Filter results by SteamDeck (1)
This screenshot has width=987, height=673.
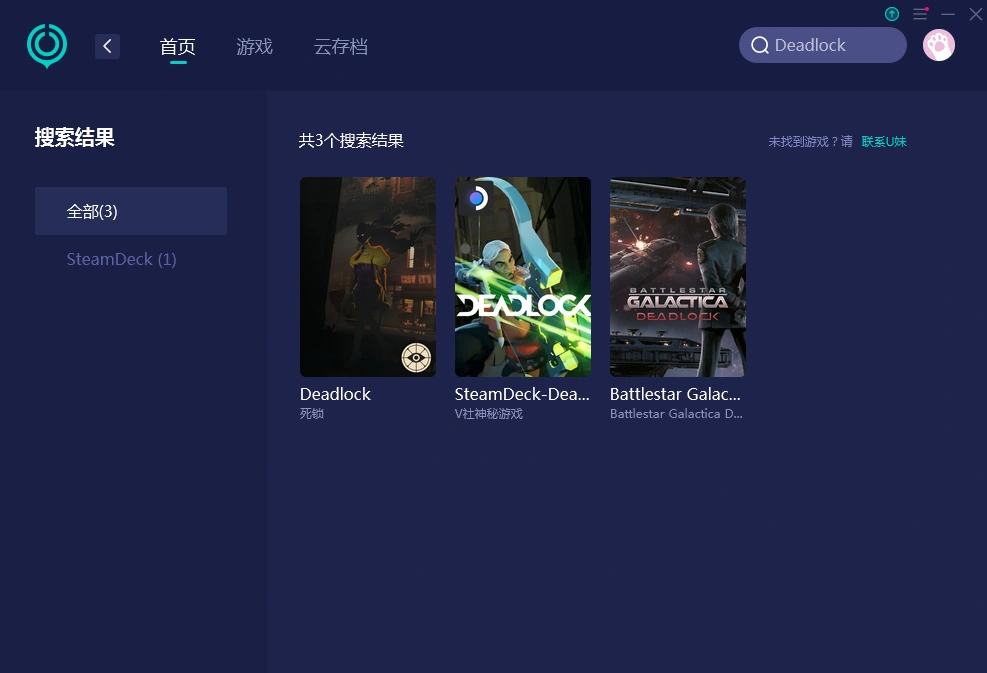(x=121, y=259)
